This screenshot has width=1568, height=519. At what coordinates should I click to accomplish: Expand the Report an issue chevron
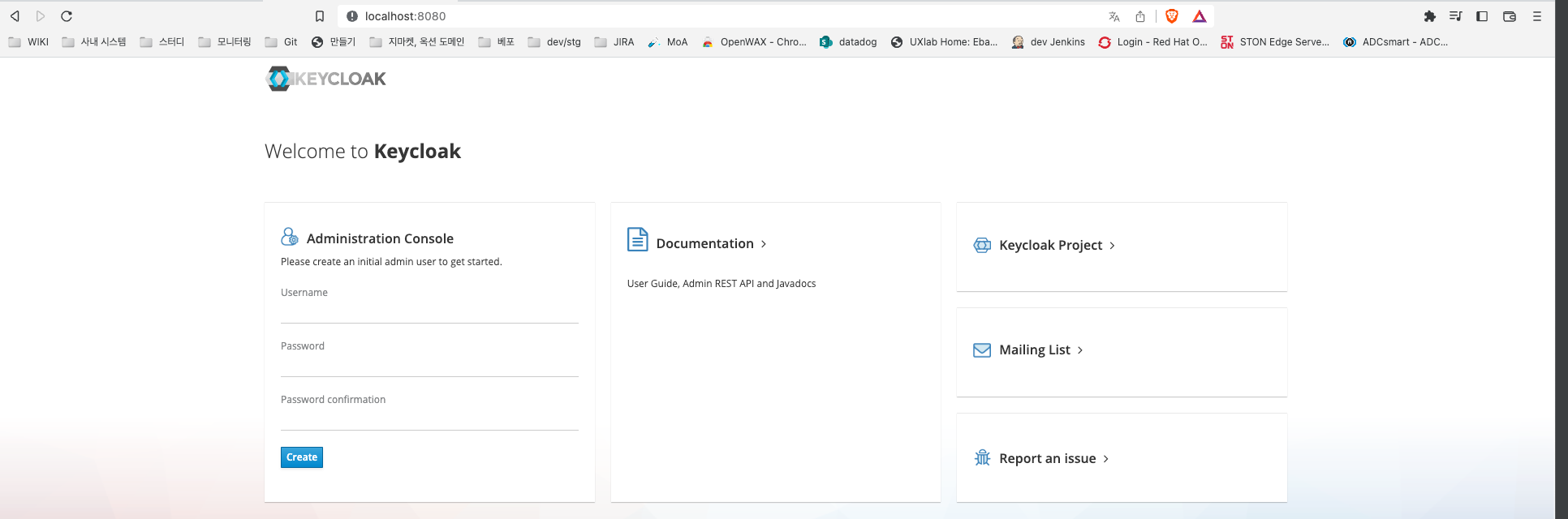click(x=1106, y=459)
